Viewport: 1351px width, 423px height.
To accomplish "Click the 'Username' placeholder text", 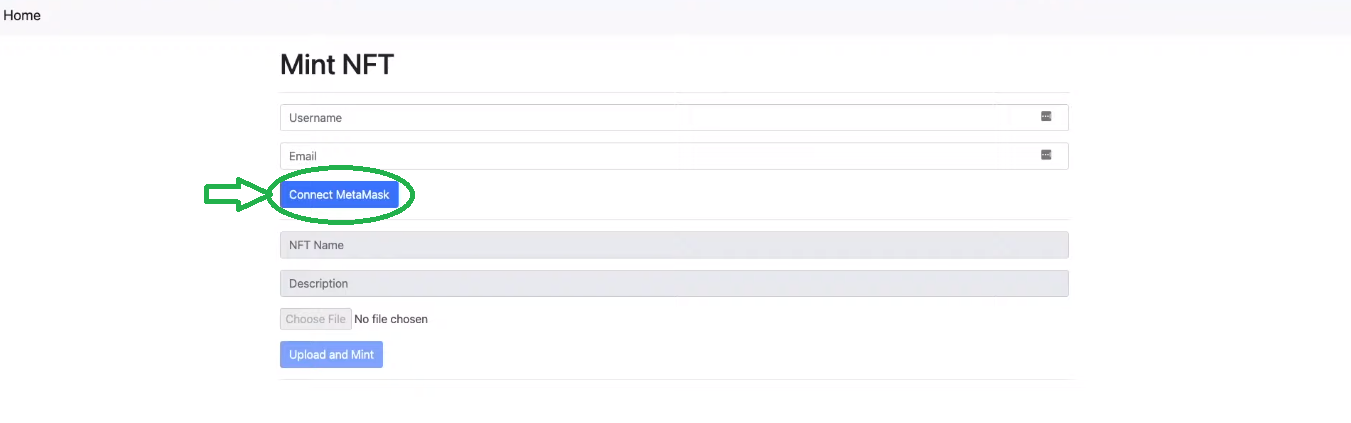I will click(315, 118).
